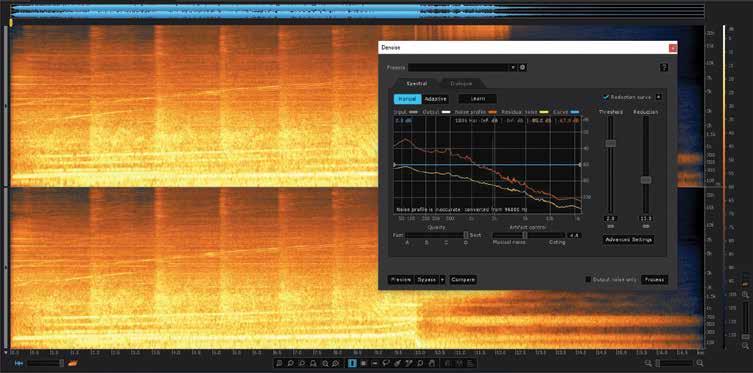Select the magic wand tool

[x=409, y=363]
